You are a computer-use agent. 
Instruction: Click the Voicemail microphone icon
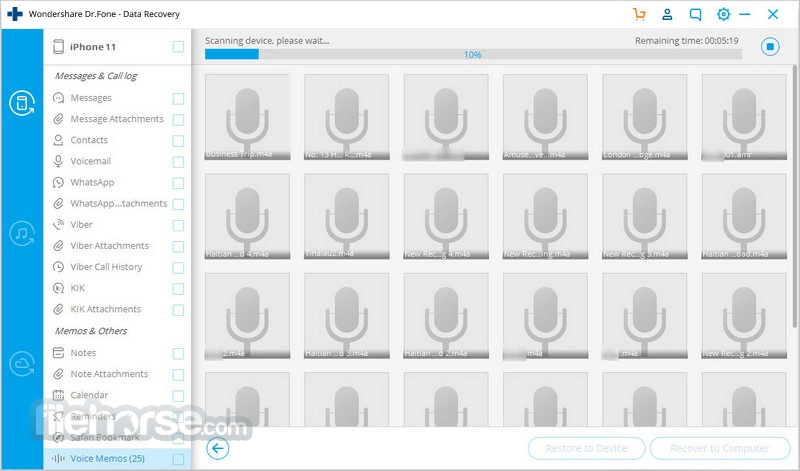[59, 161]
